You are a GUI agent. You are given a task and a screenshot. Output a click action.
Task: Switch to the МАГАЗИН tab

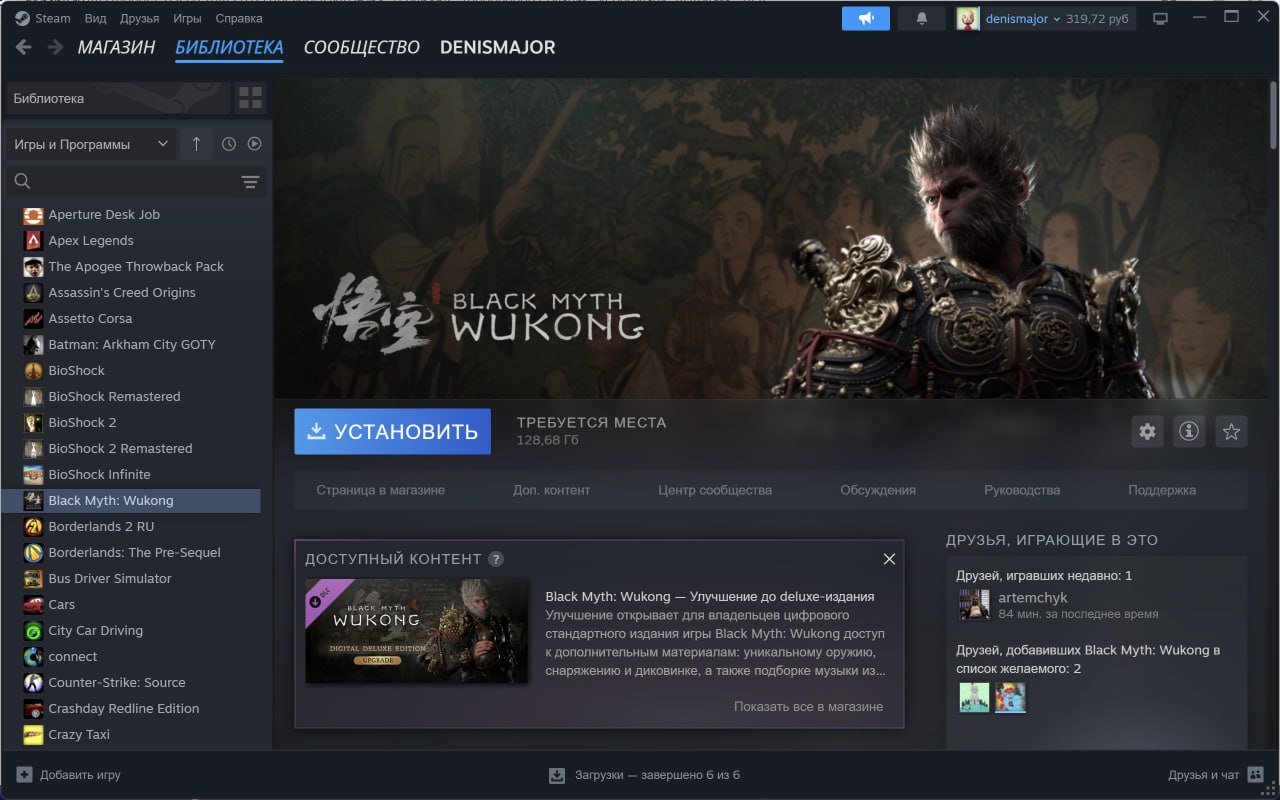click(x=116, y=47)
